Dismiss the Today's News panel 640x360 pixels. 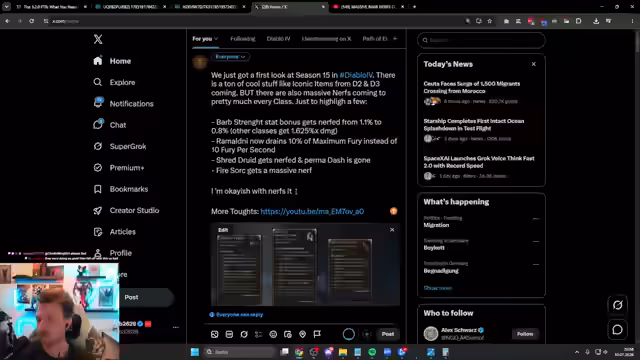point(533,64)
